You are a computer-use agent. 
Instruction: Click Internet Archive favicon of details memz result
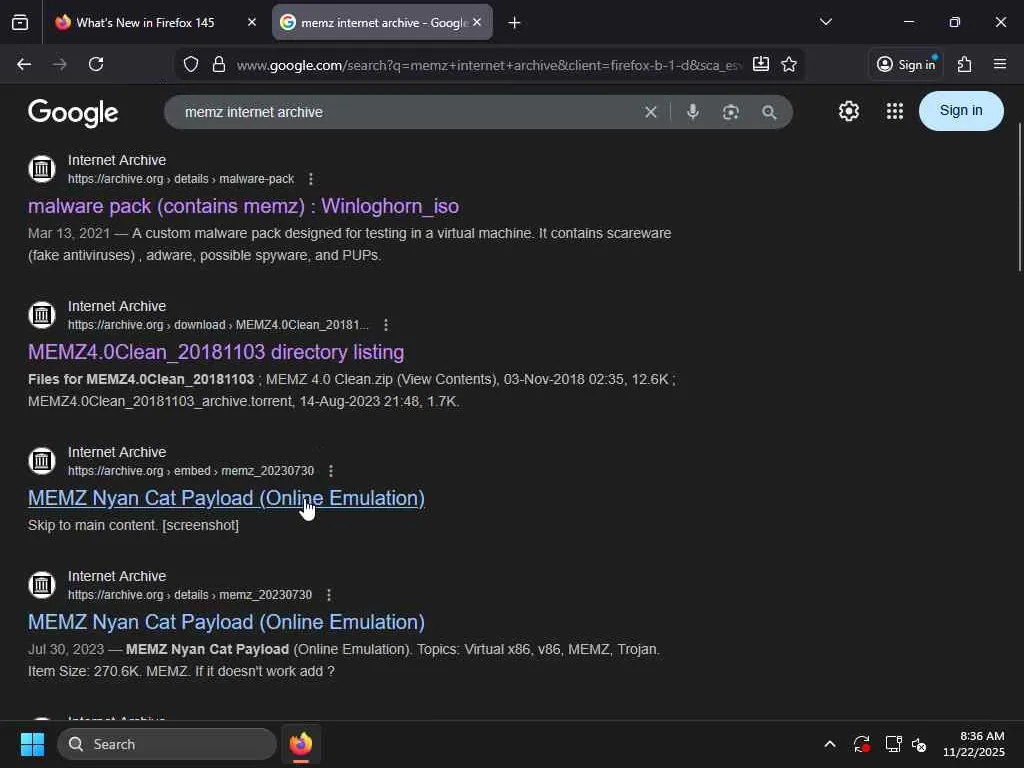pyautogui.click(x=42, y=584)
